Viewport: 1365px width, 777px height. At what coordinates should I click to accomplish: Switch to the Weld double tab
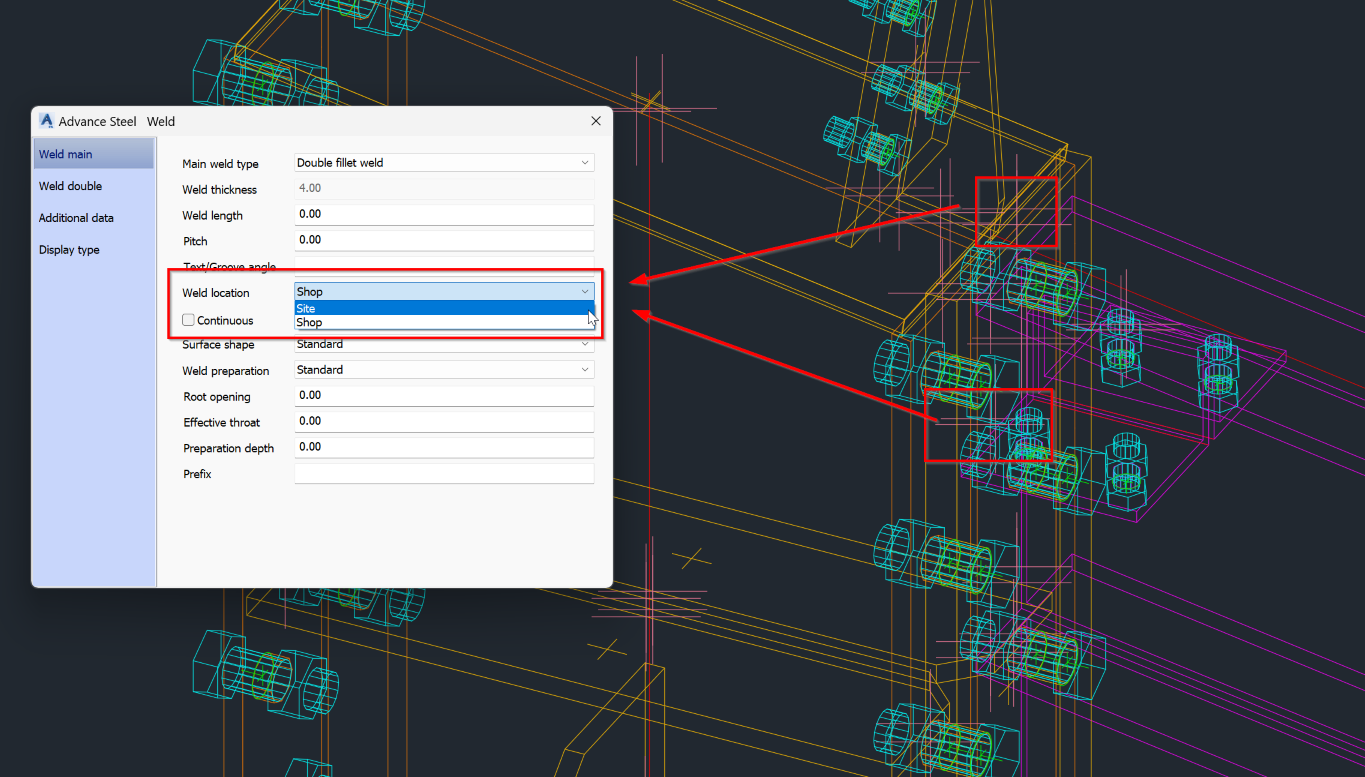point(70,185)
